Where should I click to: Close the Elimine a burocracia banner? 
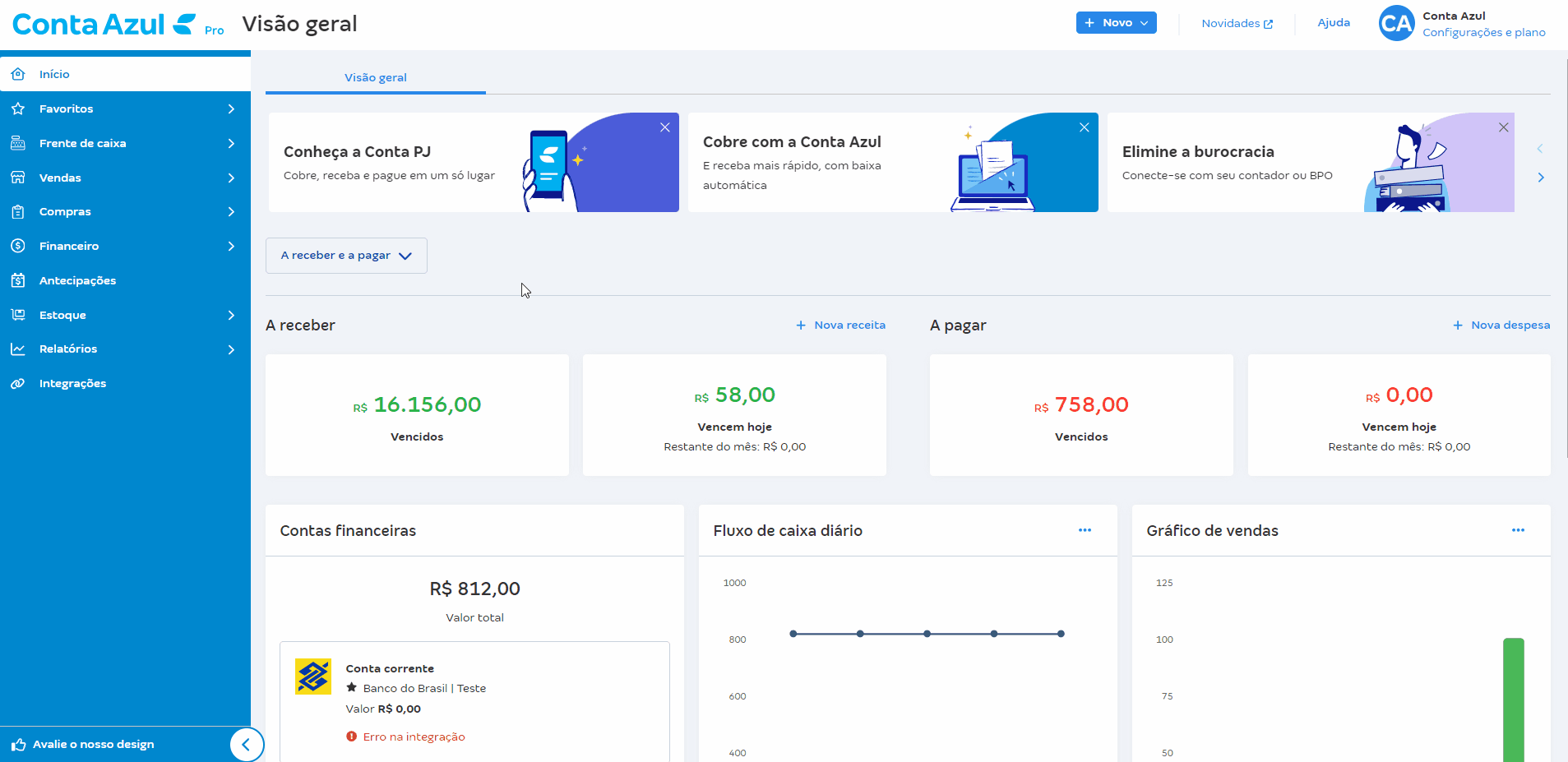point(1503,127)
